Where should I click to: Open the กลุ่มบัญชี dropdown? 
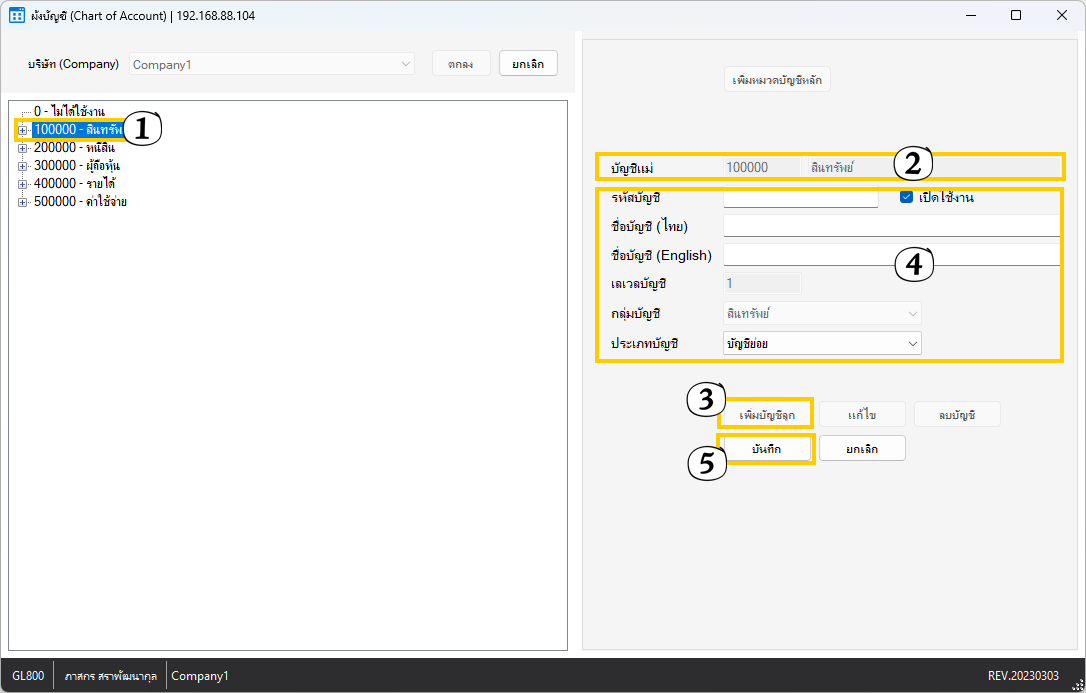821,314
